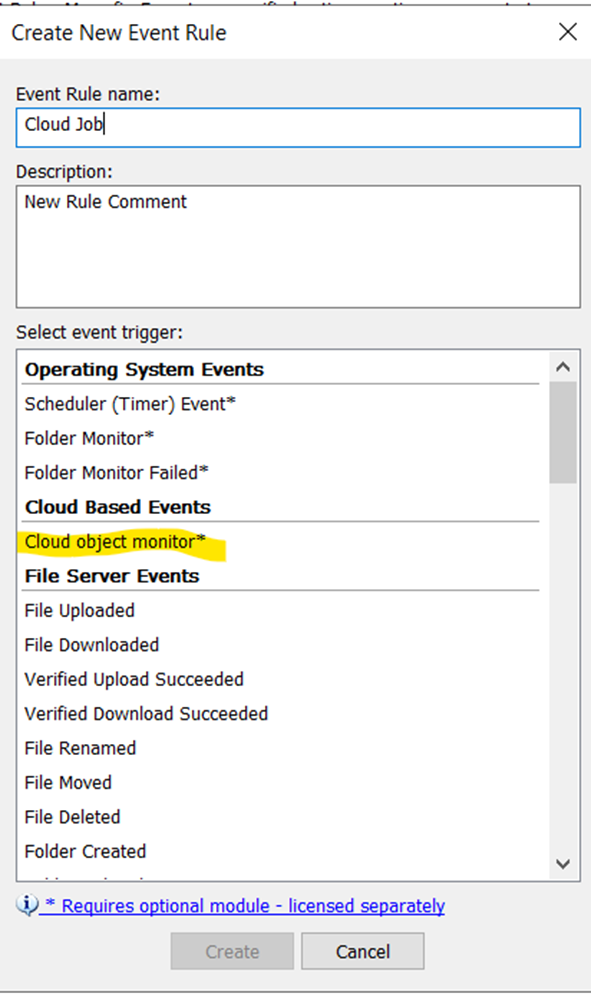
Task: Click the scrollbar up arrow
Action: tap(563, 366)
